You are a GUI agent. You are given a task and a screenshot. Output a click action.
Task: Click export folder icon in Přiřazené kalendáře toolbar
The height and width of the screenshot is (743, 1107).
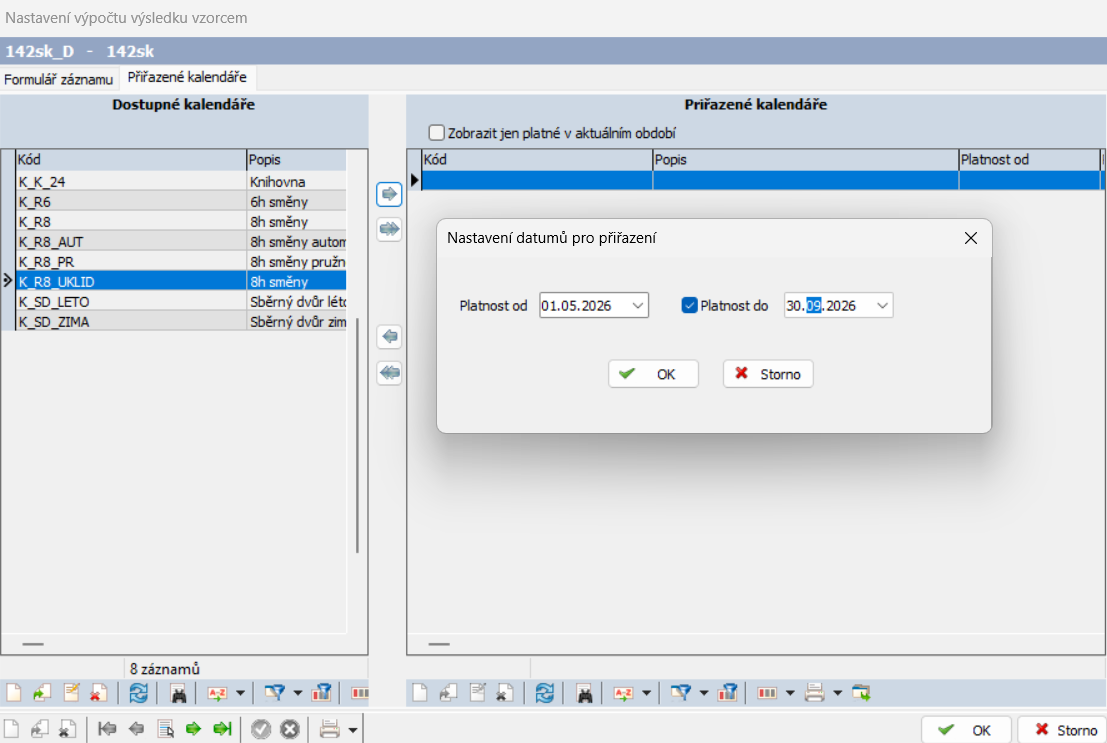coord(861,693)
